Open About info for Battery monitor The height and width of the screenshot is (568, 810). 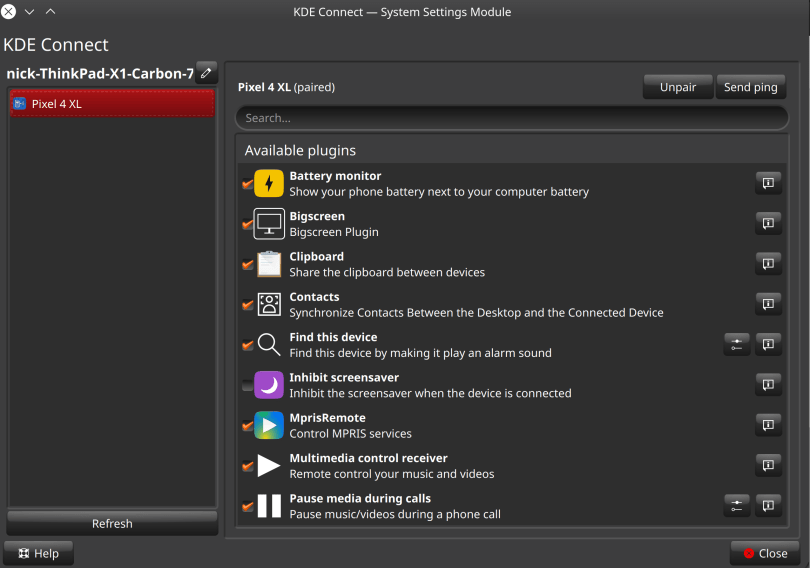(768, 183)
